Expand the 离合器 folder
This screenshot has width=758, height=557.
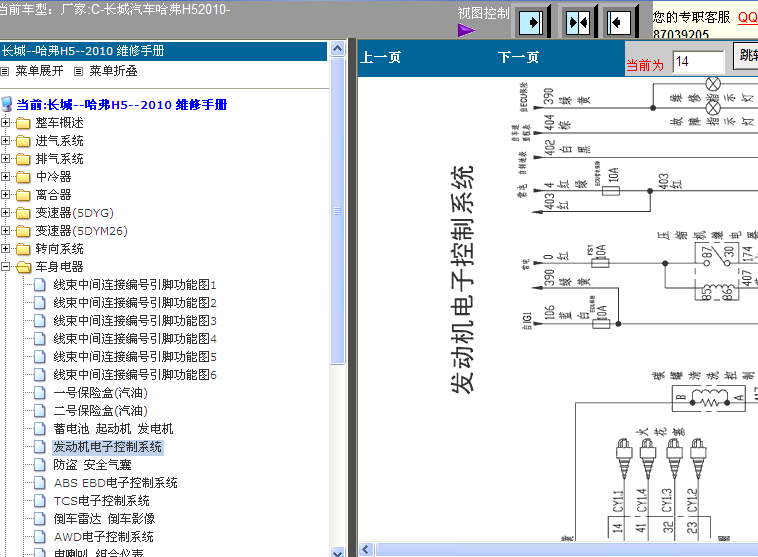tap(5, 194)
